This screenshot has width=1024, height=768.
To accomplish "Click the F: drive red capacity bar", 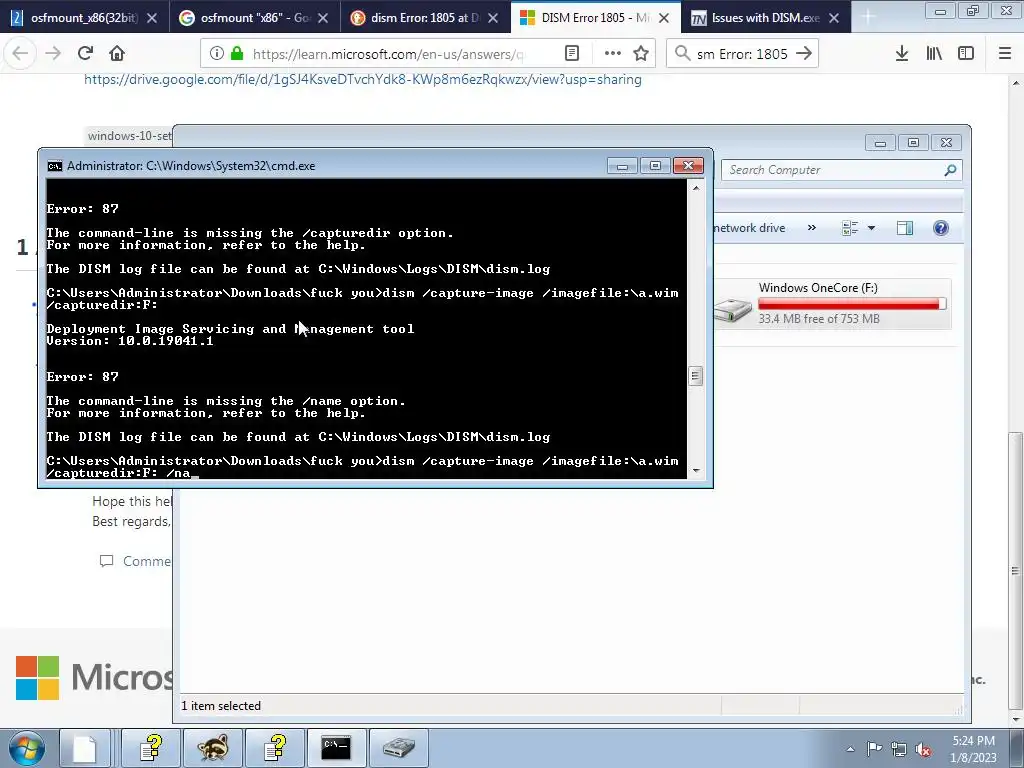I will click(x=852, y=304).
